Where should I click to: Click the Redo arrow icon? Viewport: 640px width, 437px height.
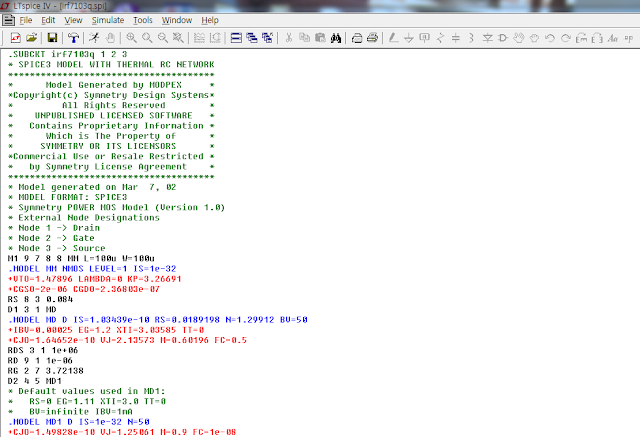click(565, 38)
